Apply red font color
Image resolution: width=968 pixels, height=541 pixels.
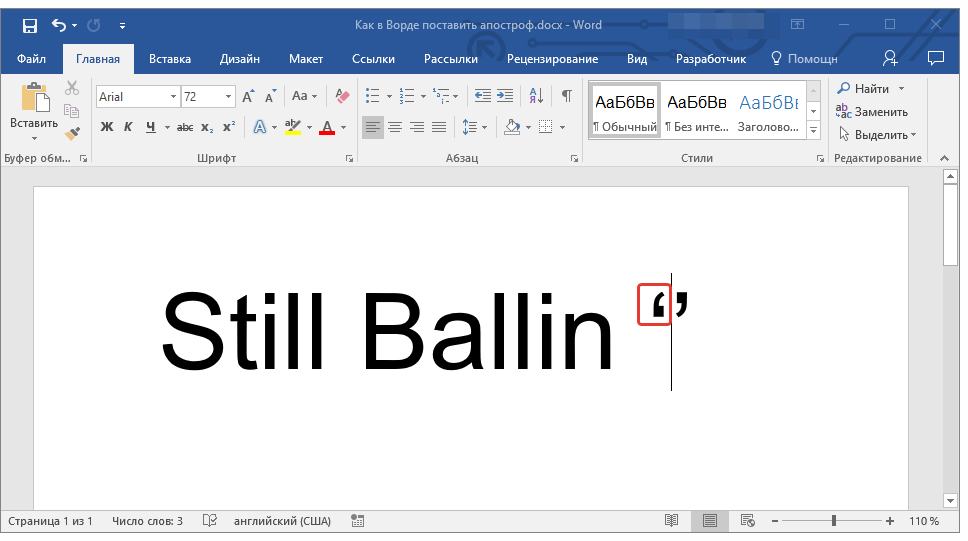tap(327, 127)
